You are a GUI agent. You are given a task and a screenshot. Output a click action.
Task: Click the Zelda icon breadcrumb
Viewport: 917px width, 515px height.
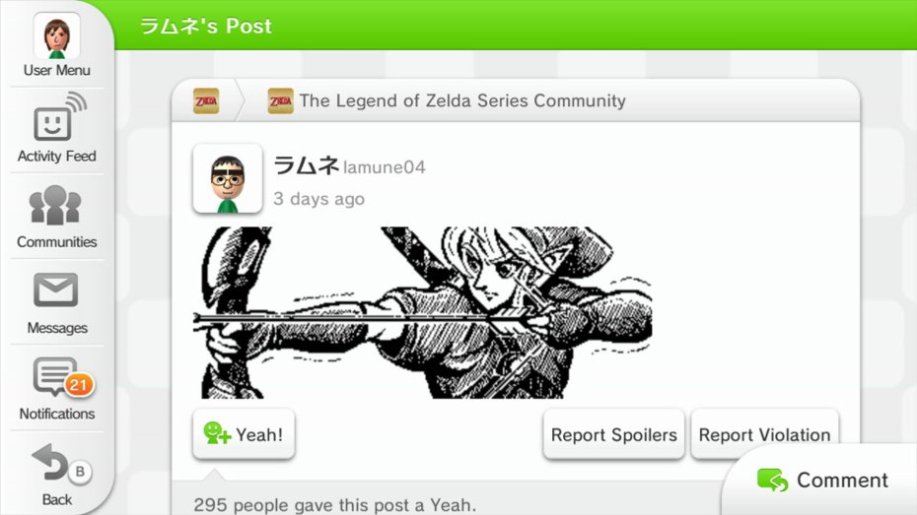[x=206, y=101]
